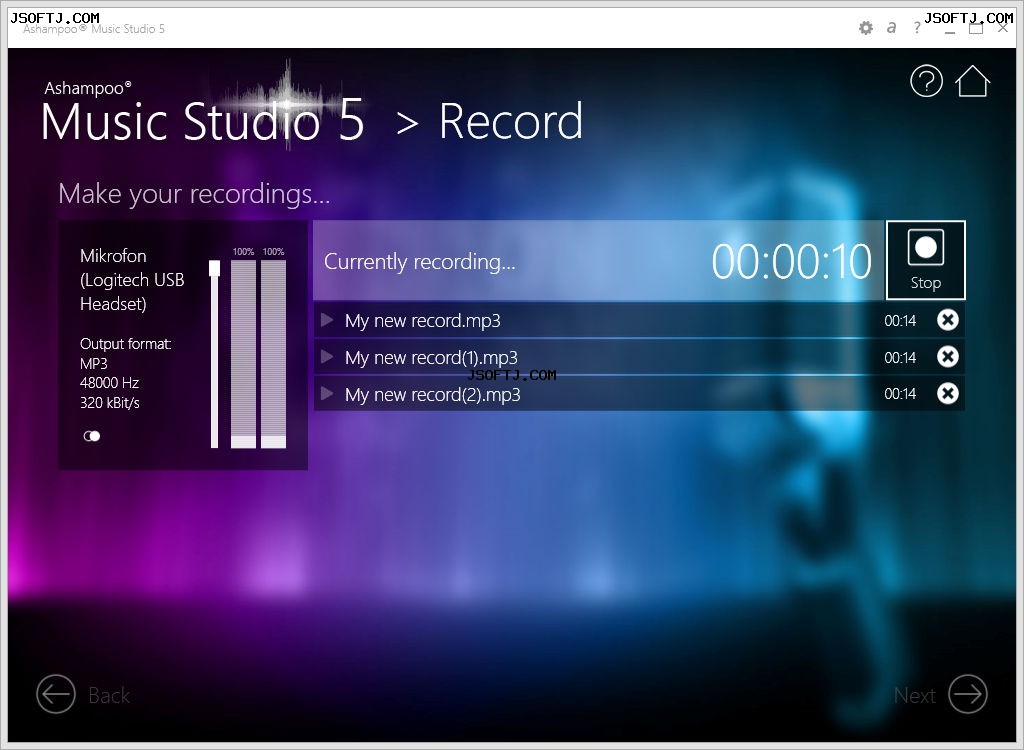Delete My new record.mp3 from list

click(948, 320)
